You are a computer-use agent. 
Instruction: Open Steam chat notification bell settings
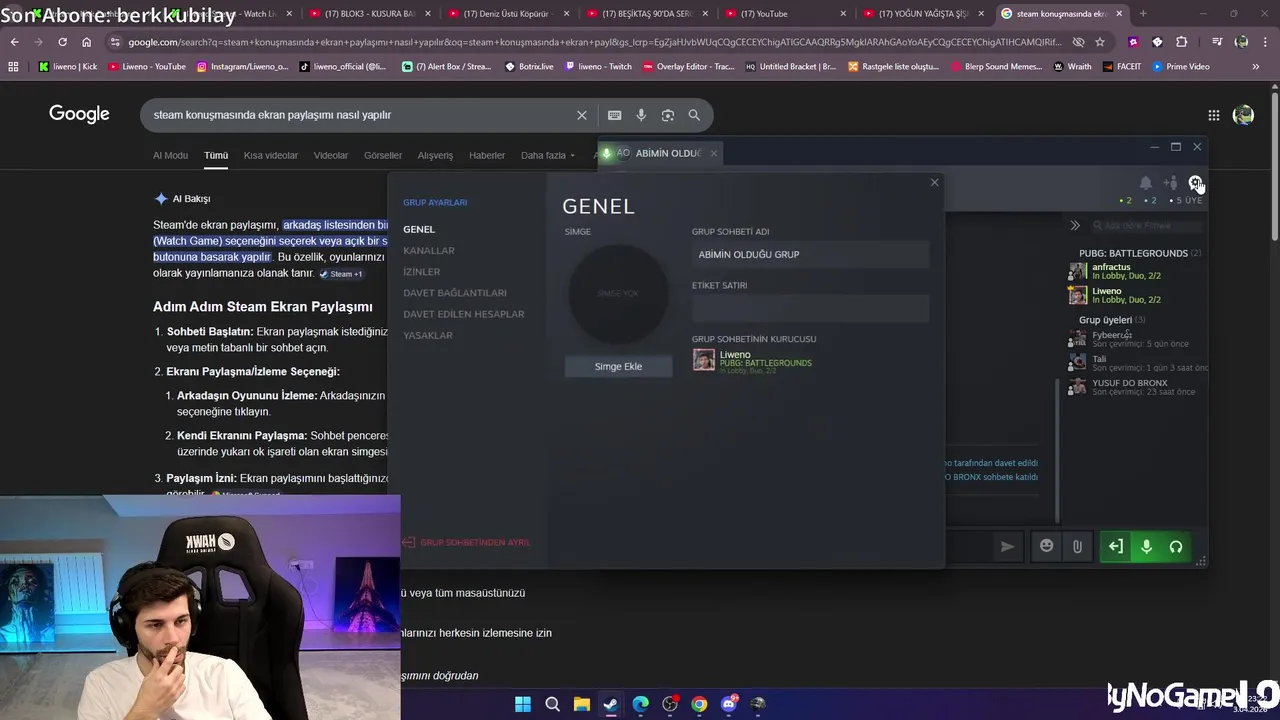coord(1145,183)
